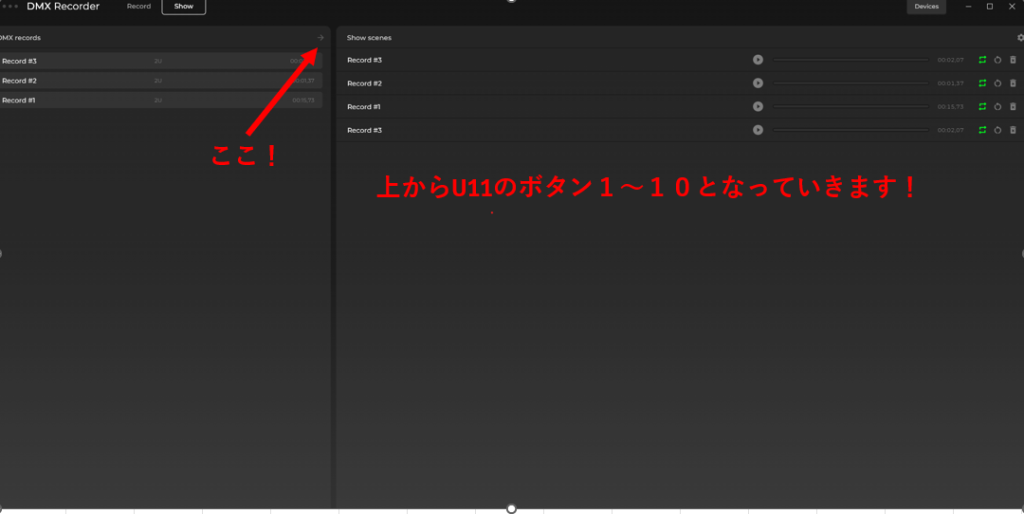Disable loop for Record #1 scene

983,106
